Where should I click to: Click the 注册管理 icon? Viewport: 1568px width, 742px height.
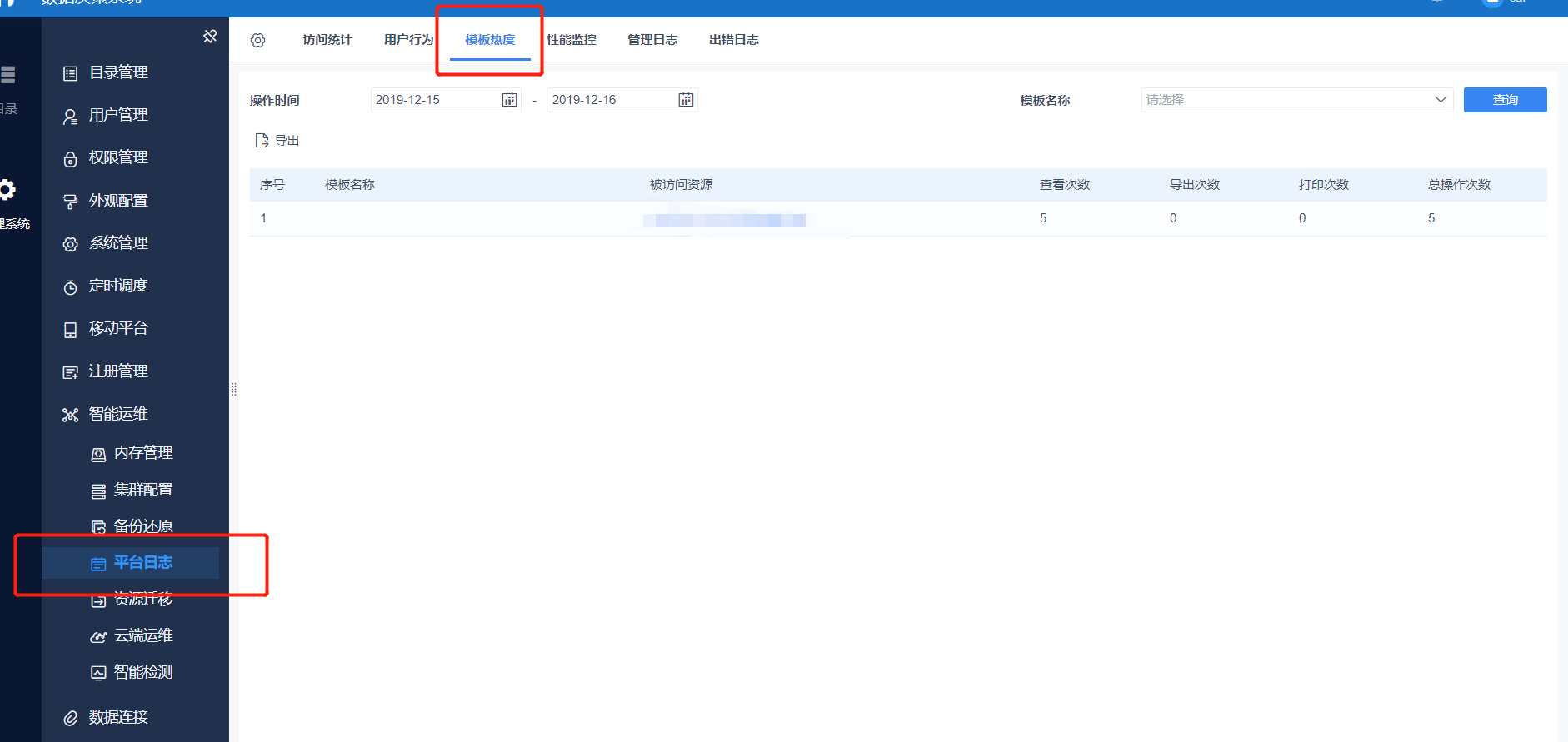(71, 372)
